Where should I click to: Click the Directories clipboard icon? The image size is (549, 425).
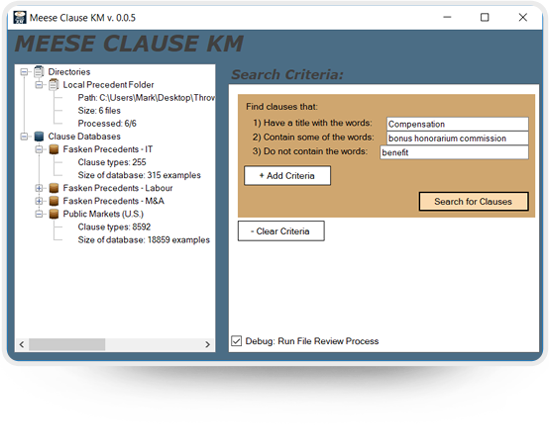pos(39,71)
